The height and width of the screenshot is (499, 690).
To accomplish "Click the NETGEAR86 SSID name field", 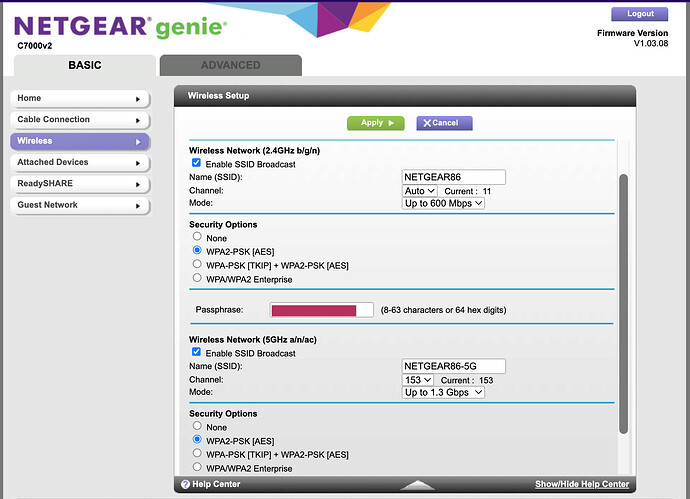I will coord(454,177).
